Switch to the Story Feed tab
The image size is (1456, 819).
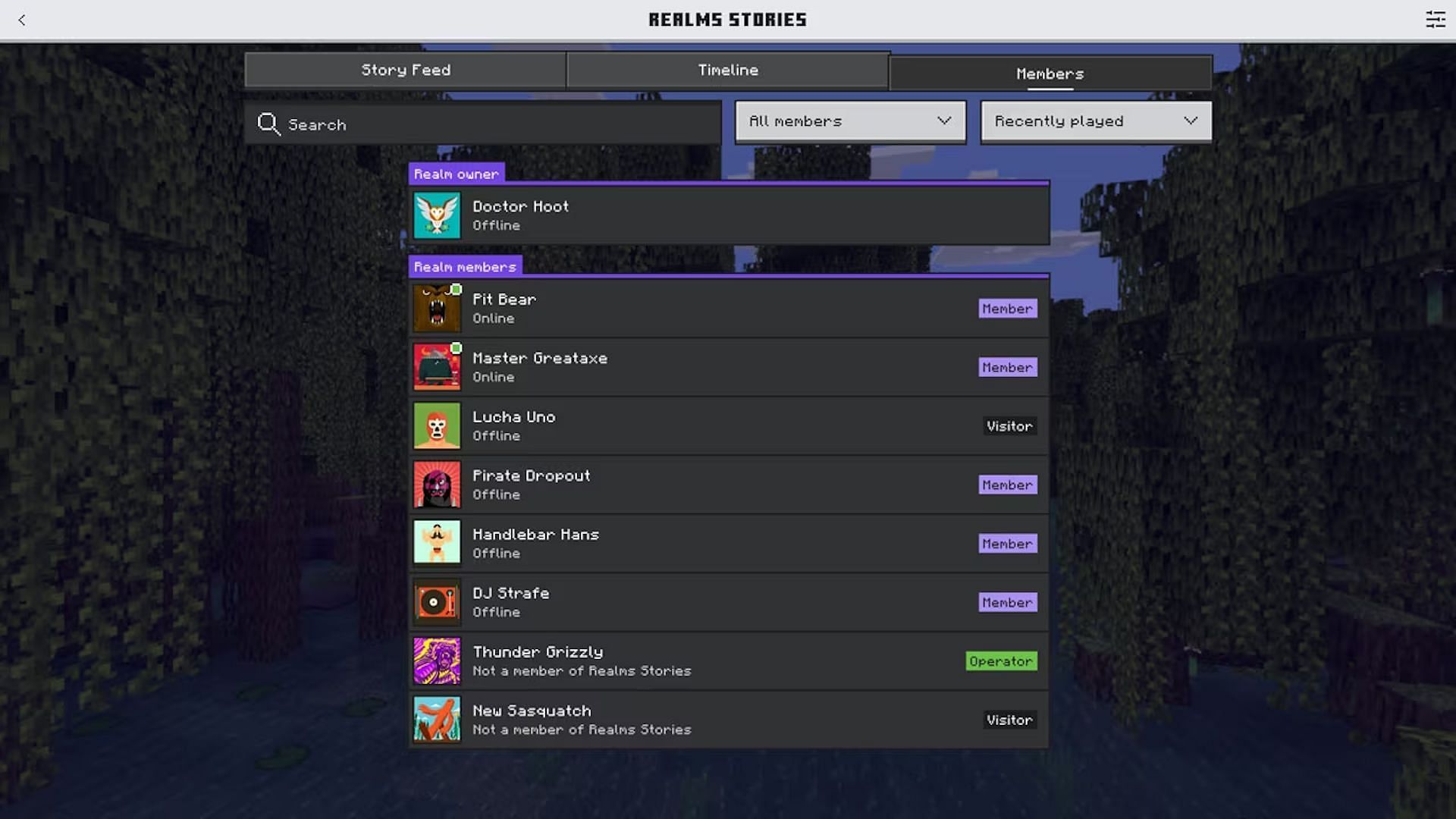pos(406,70)
